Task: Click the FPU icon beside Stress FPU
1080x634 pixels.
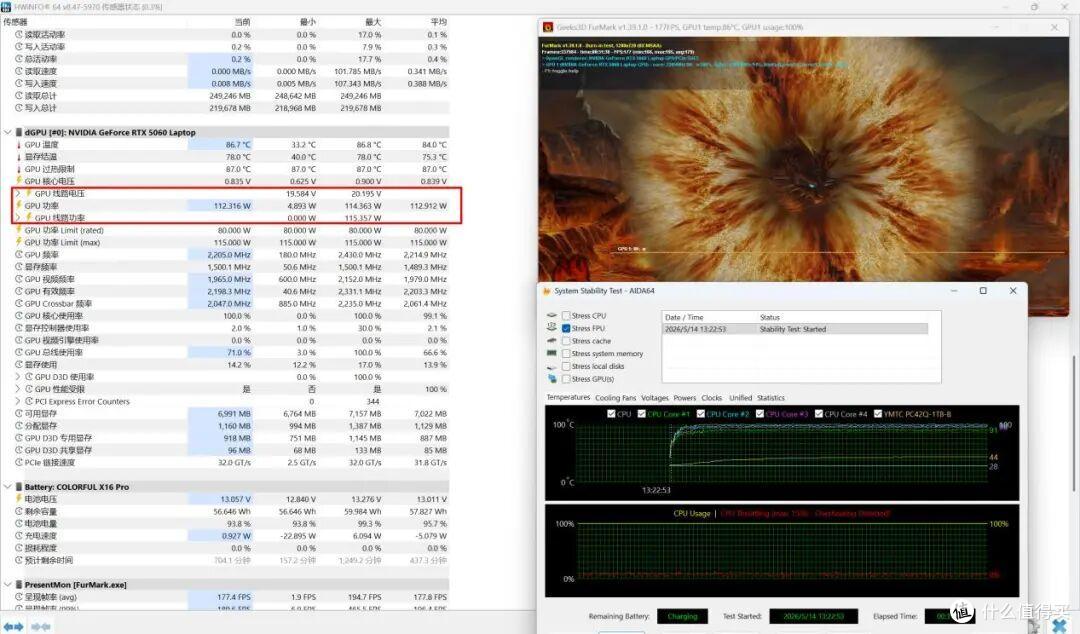Action: click(552, 328)
